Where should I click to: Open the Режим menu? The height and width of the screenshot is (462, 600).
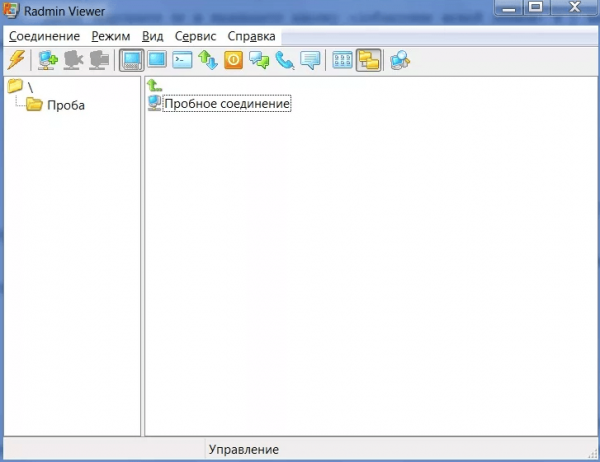[111, 36]
